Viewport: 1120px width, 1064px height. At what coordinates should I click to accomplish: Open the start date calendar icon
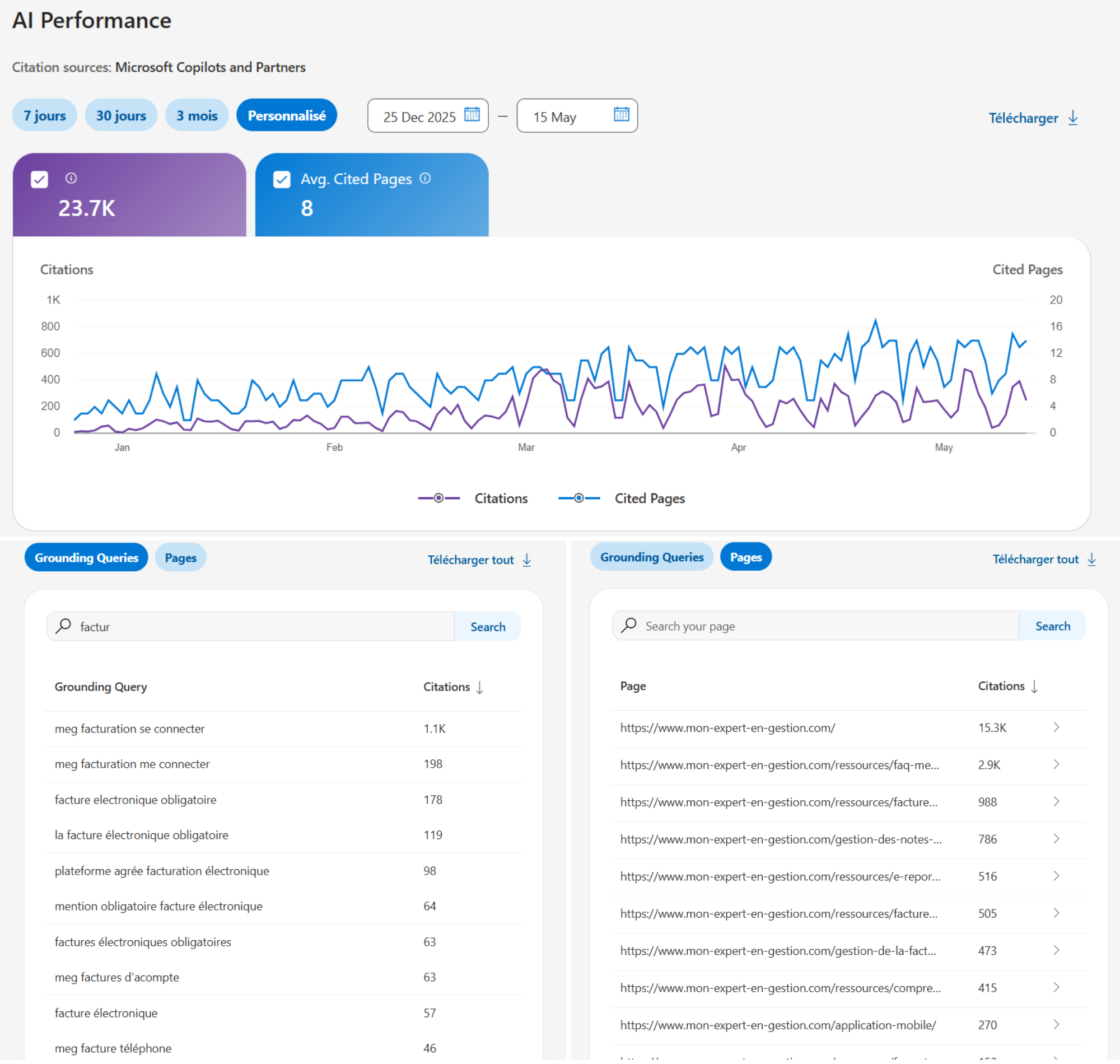click(x=472, y=115)
